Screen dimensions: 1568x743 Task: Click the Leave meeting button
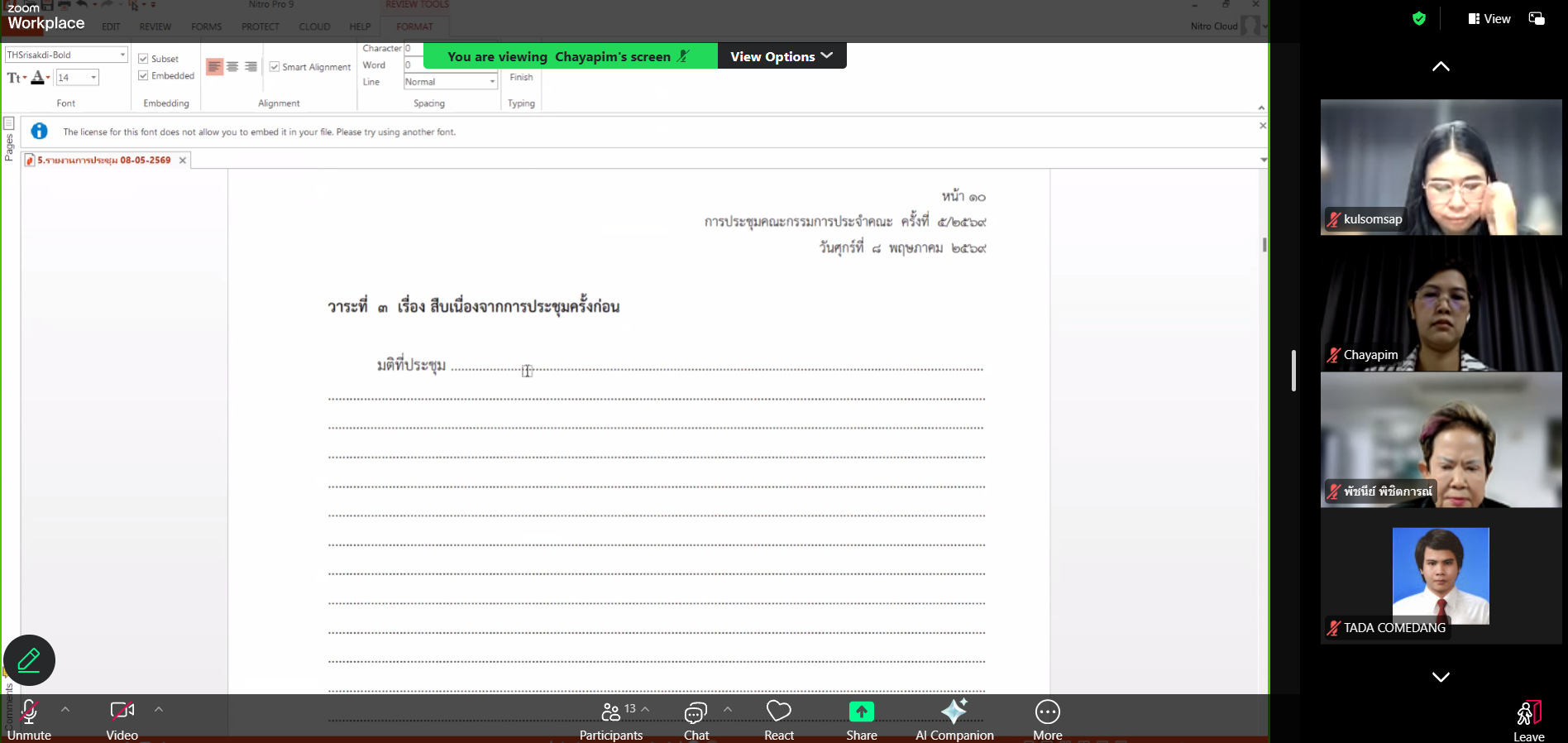pos(1528,721)
